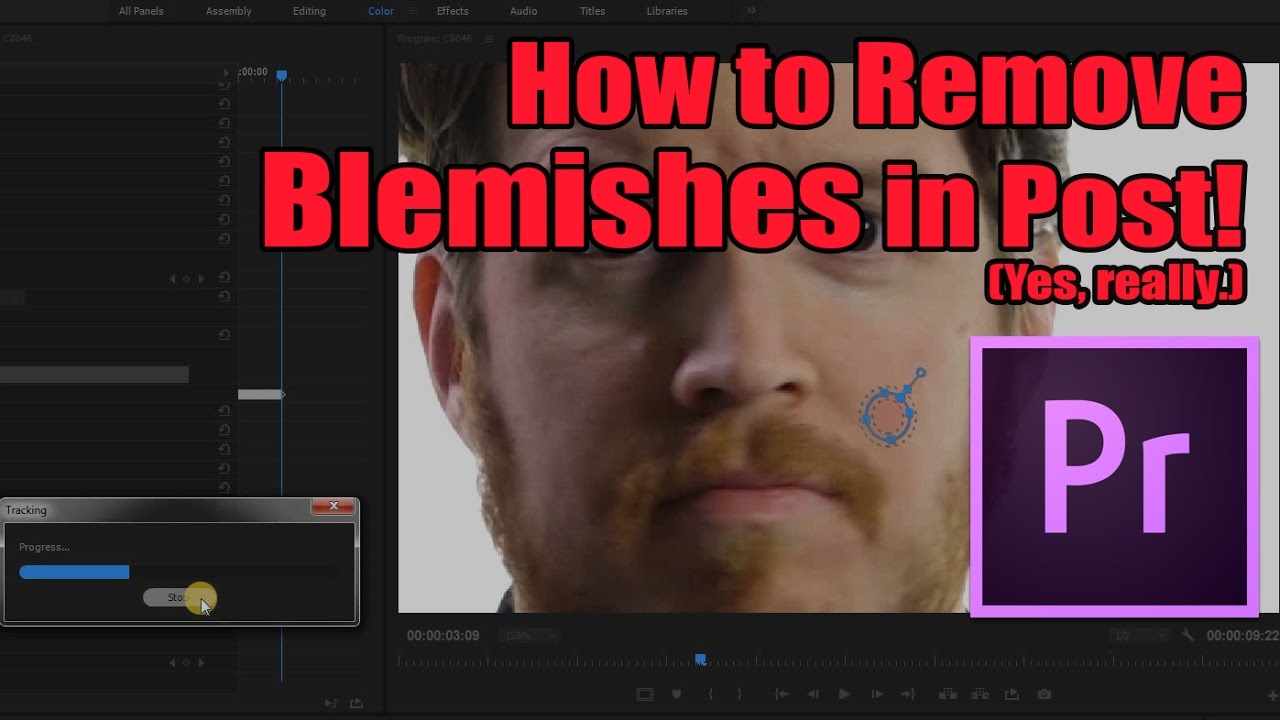1280x720 pixels.
Task: Click Stop in the Tracking dialog
Action: point(178,597)
